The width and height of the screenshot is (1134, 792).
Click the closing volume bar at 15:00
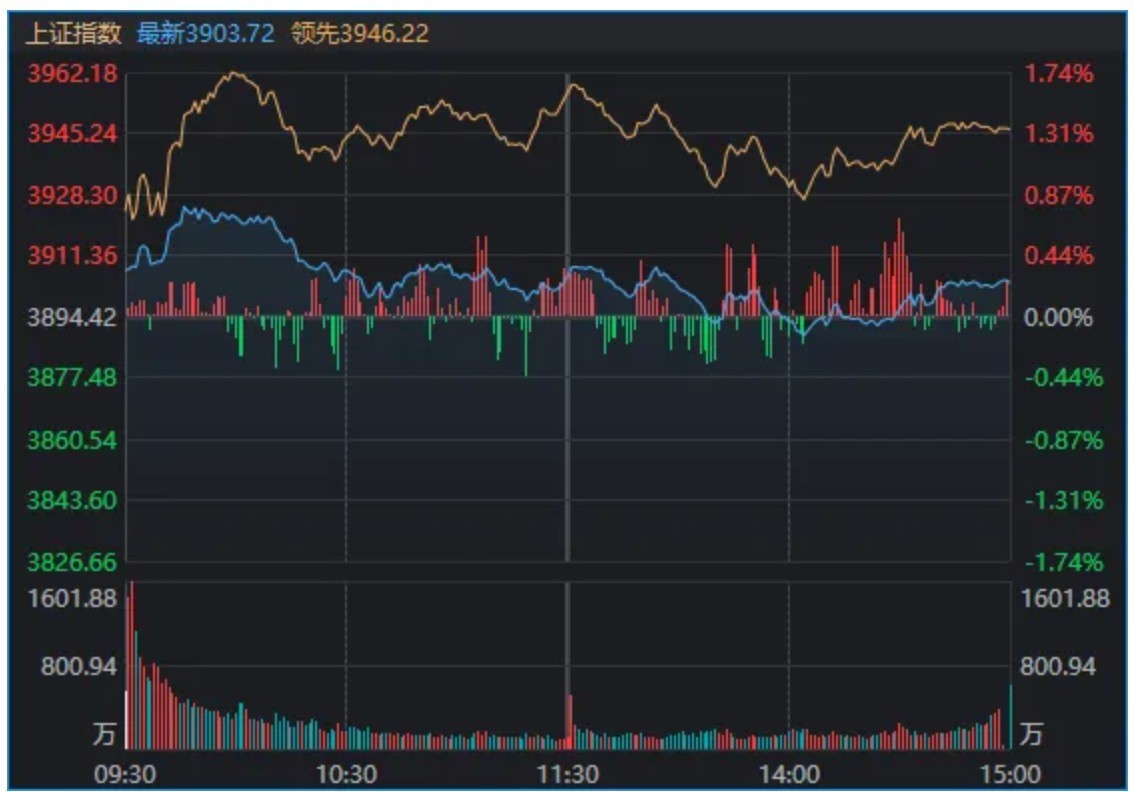(1010, 716)
